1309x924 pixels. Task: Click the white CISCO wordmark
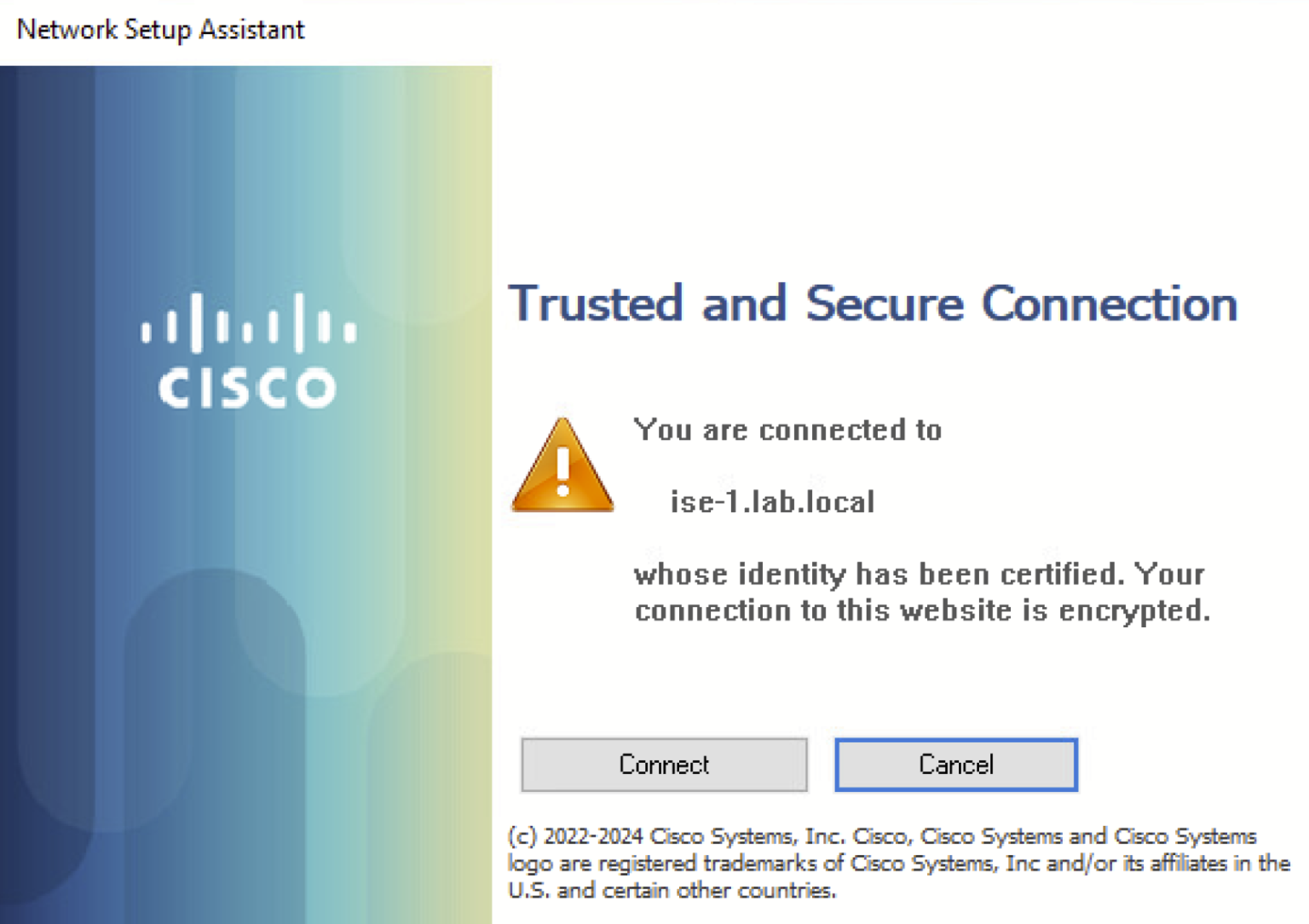coord(247,389)
